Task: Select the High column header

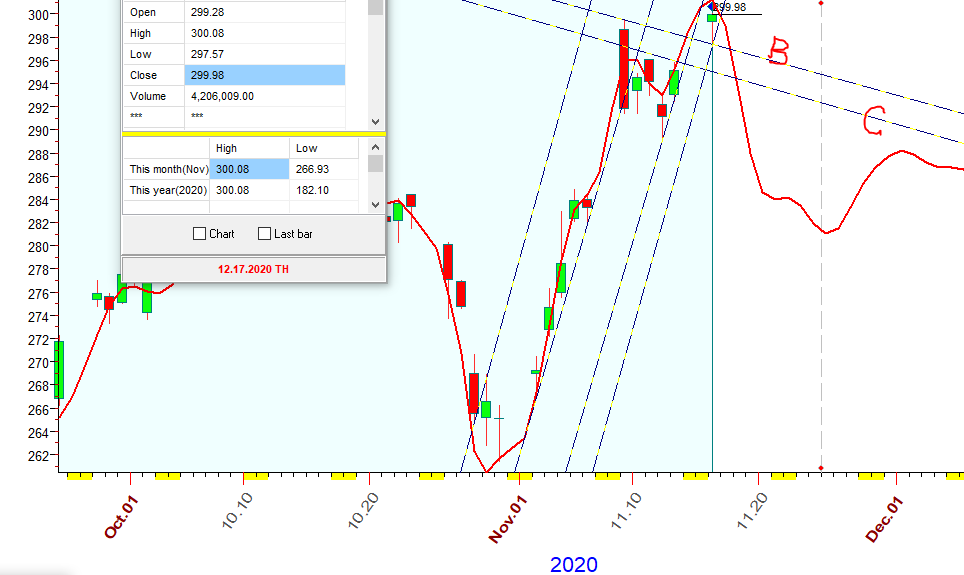Action: [248, 148]
